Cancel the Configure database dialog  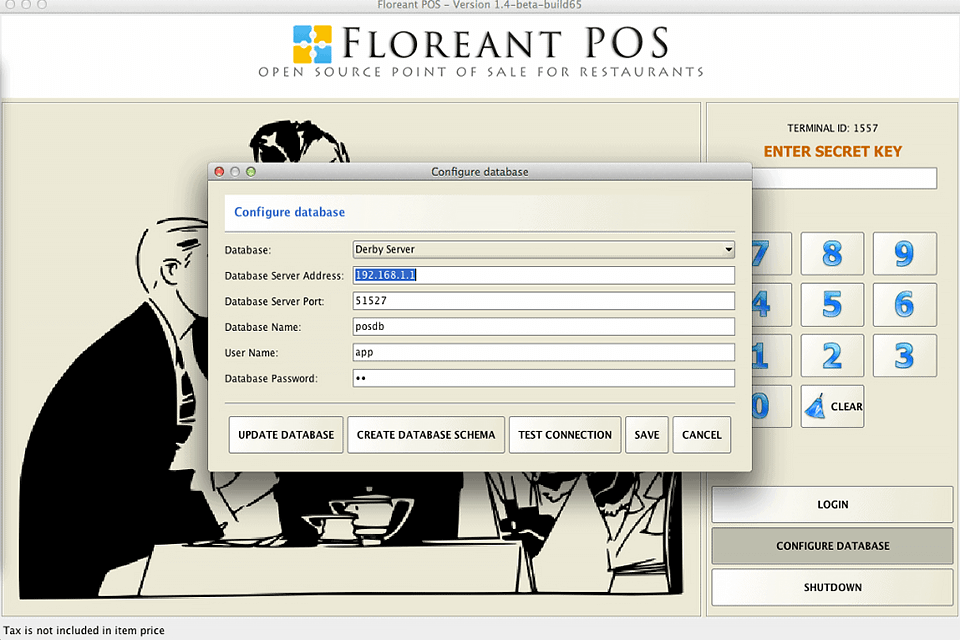(x=701, y=435)
